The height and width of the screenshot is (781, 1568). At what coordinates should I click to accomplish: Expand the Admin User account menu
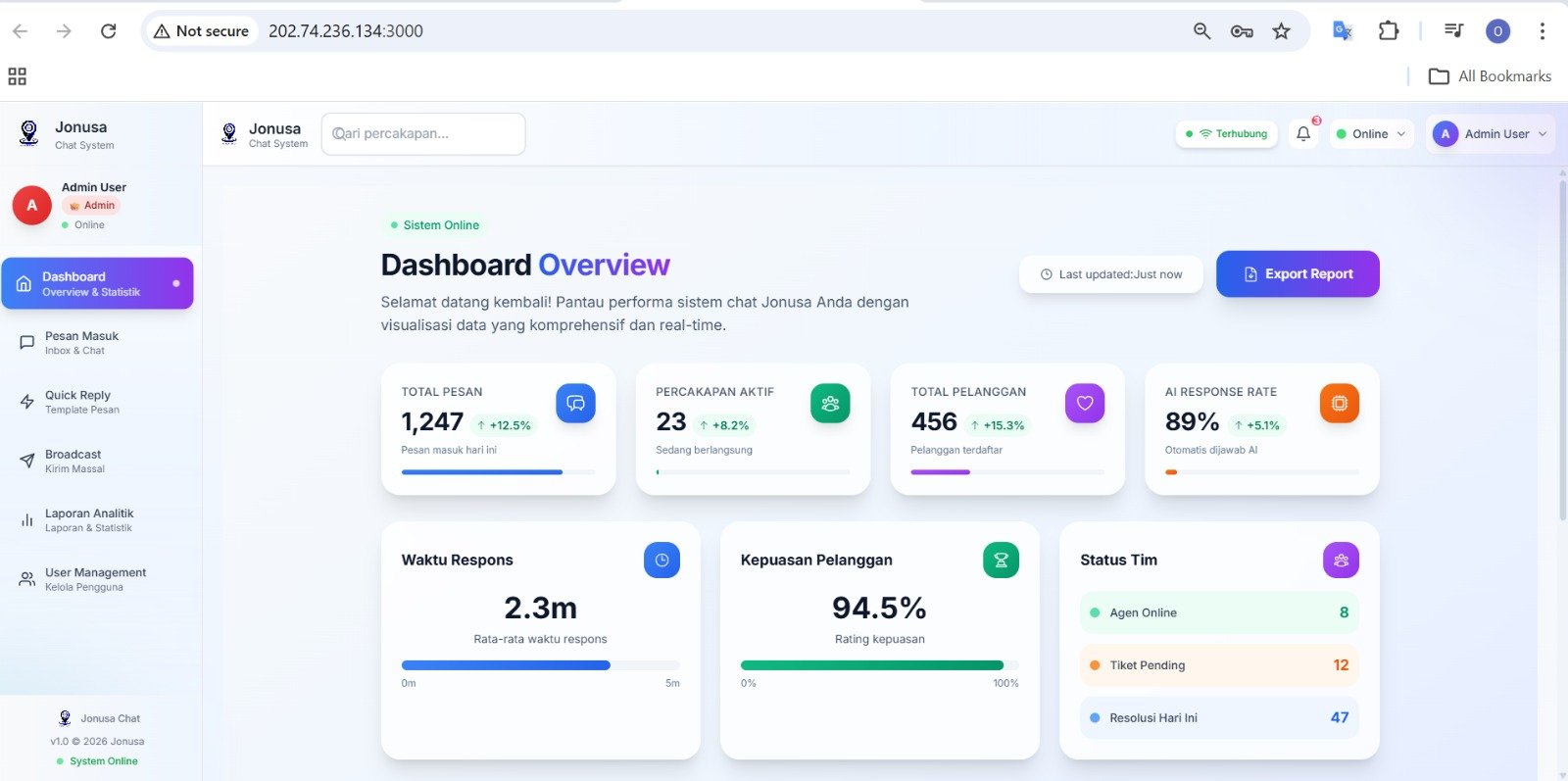point(1490,134)
